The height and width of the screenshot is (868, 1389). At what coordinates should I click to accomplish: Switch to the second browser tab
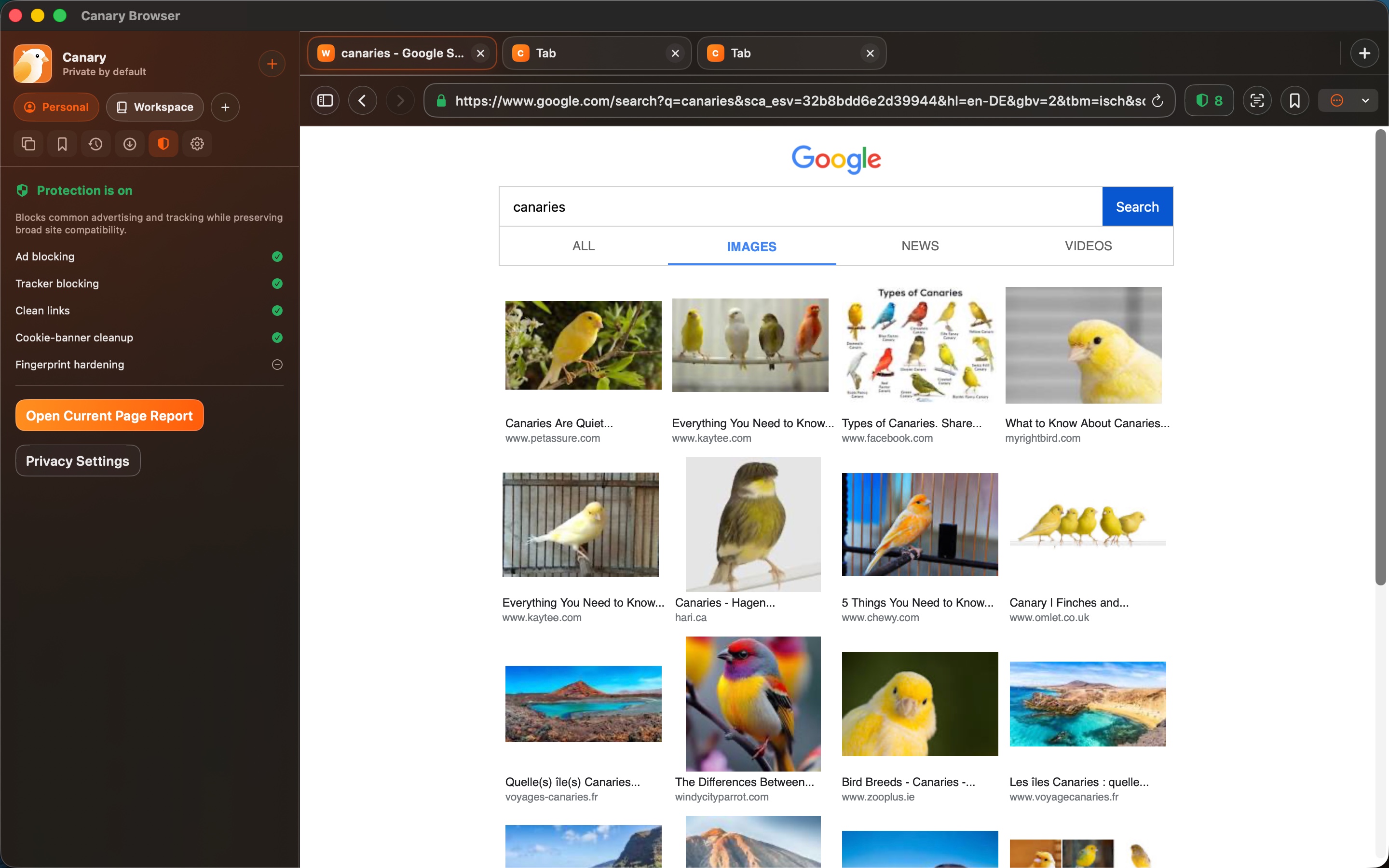pos(596,53)
